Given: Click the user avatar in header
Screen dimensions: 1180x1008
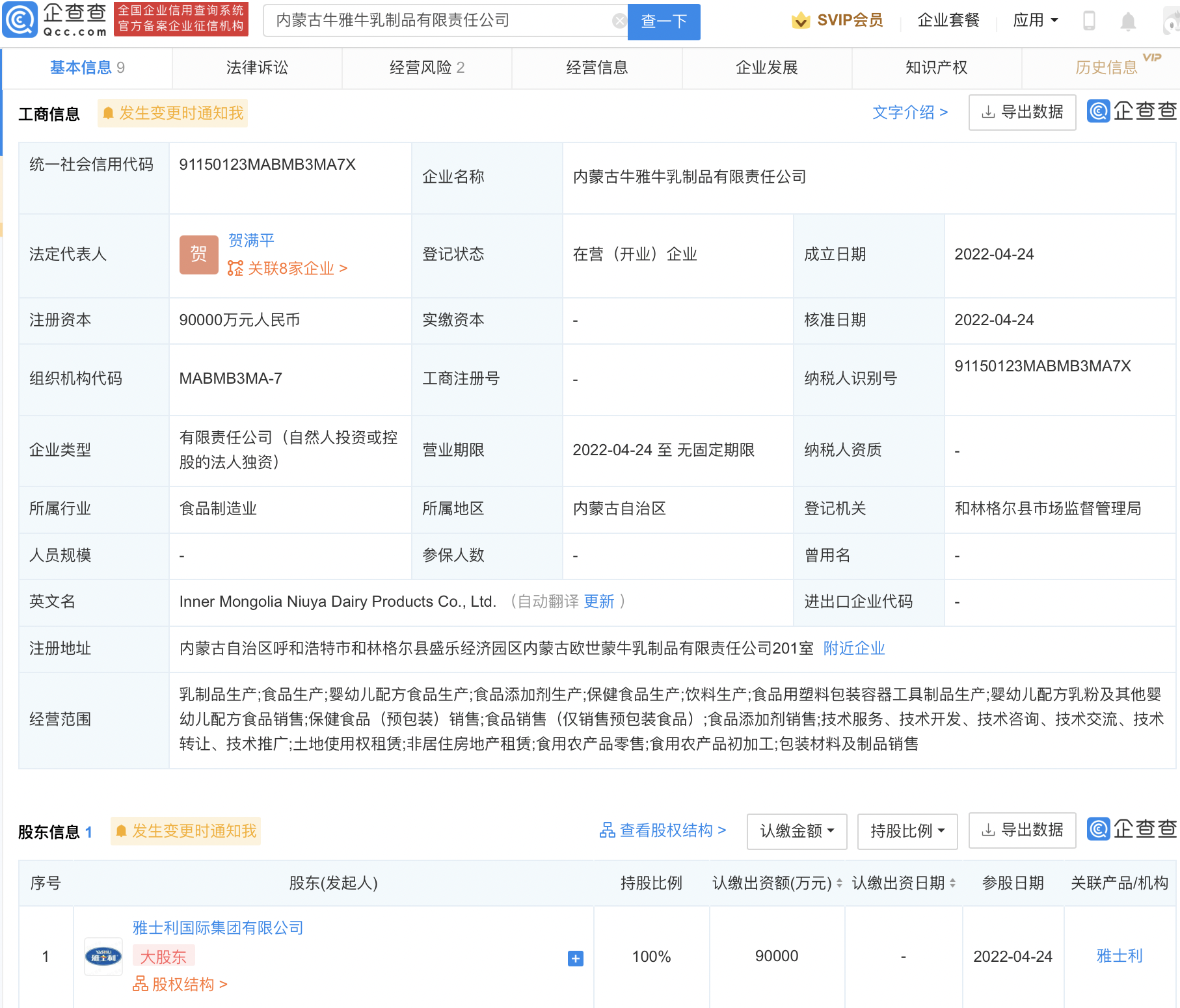Looking at the screenshot, I should tap(1172, 22).
